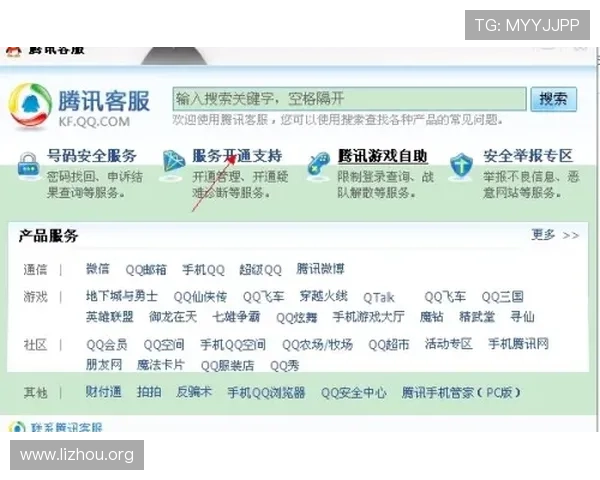Open the 服务开通支持 heading link

pos(237,156)
